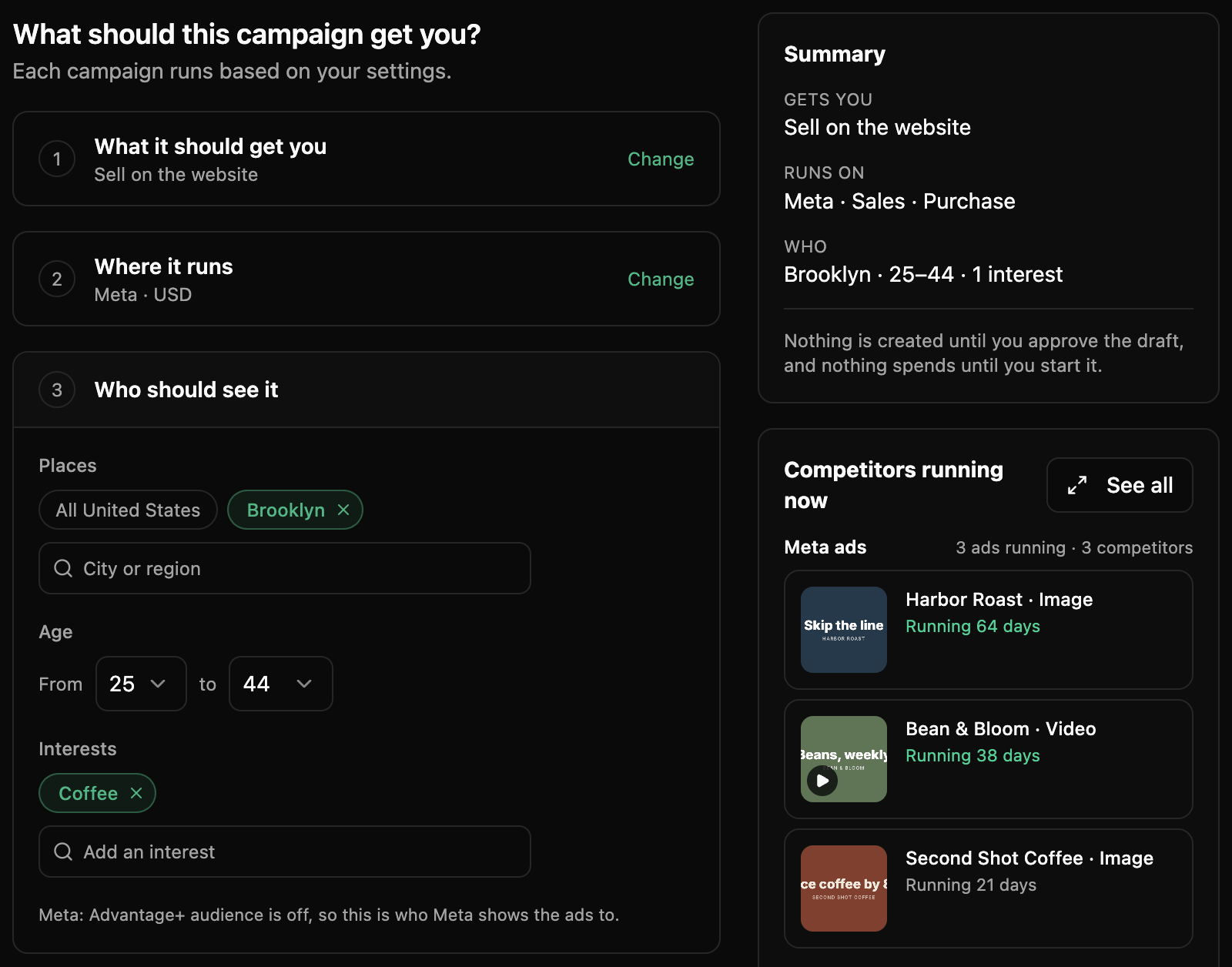Remove the Brooklyn place chip
Screen dimensions: 1232x967
point(343,510)
